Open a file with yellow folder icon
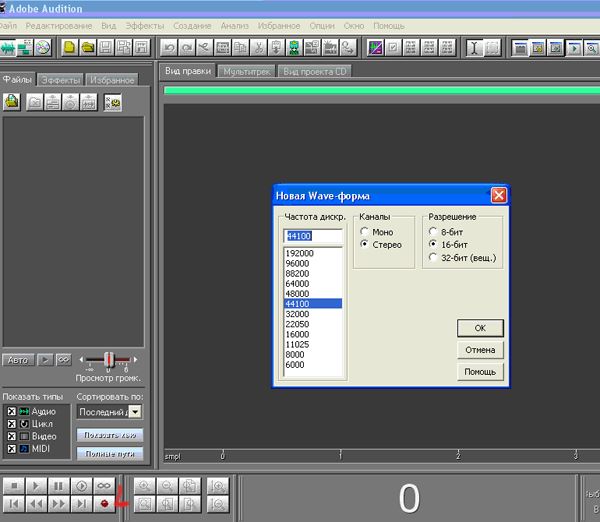 point(88,48)
